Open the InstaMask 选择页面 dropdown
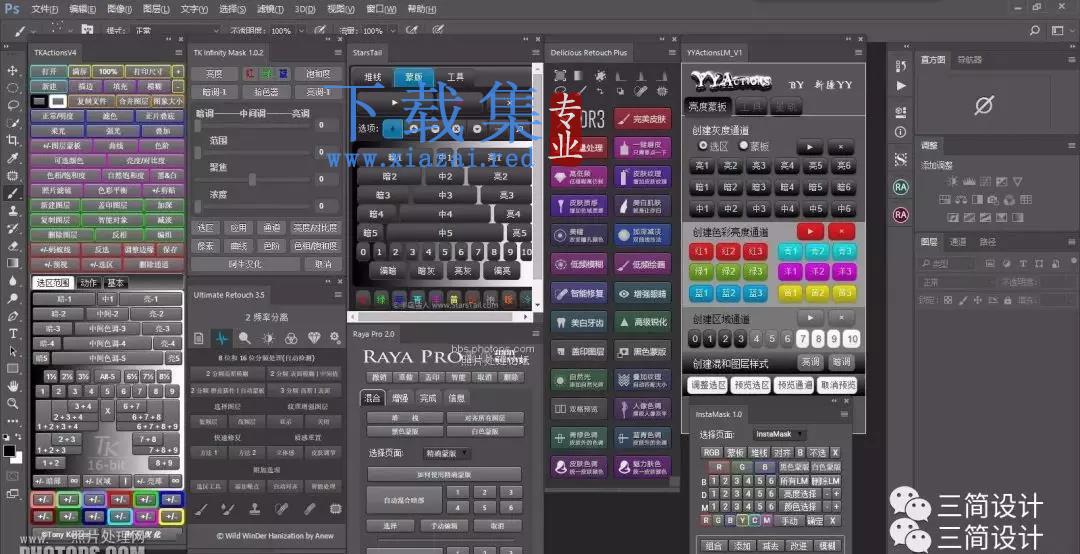1080x554 pixels. pos(778,435)
